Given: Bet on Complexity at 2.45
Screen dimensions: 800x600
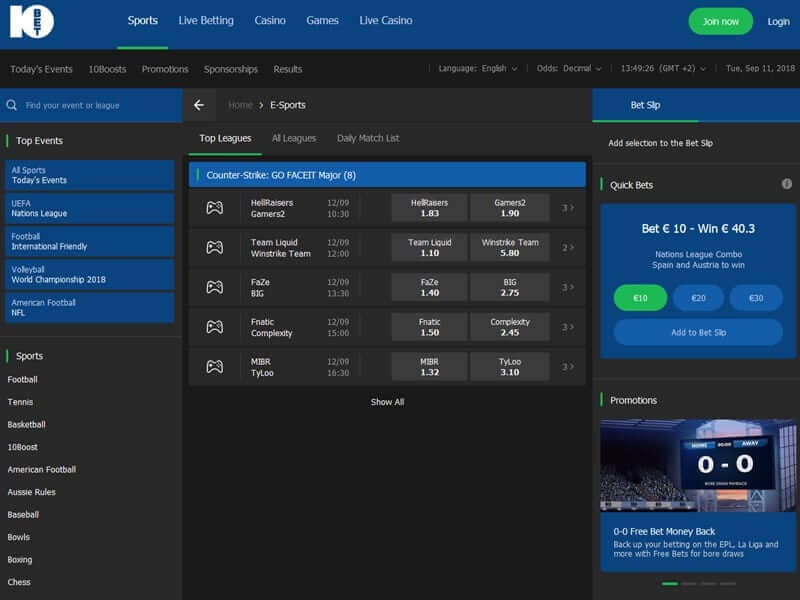Looking at the screenshot, I should 510,327.
